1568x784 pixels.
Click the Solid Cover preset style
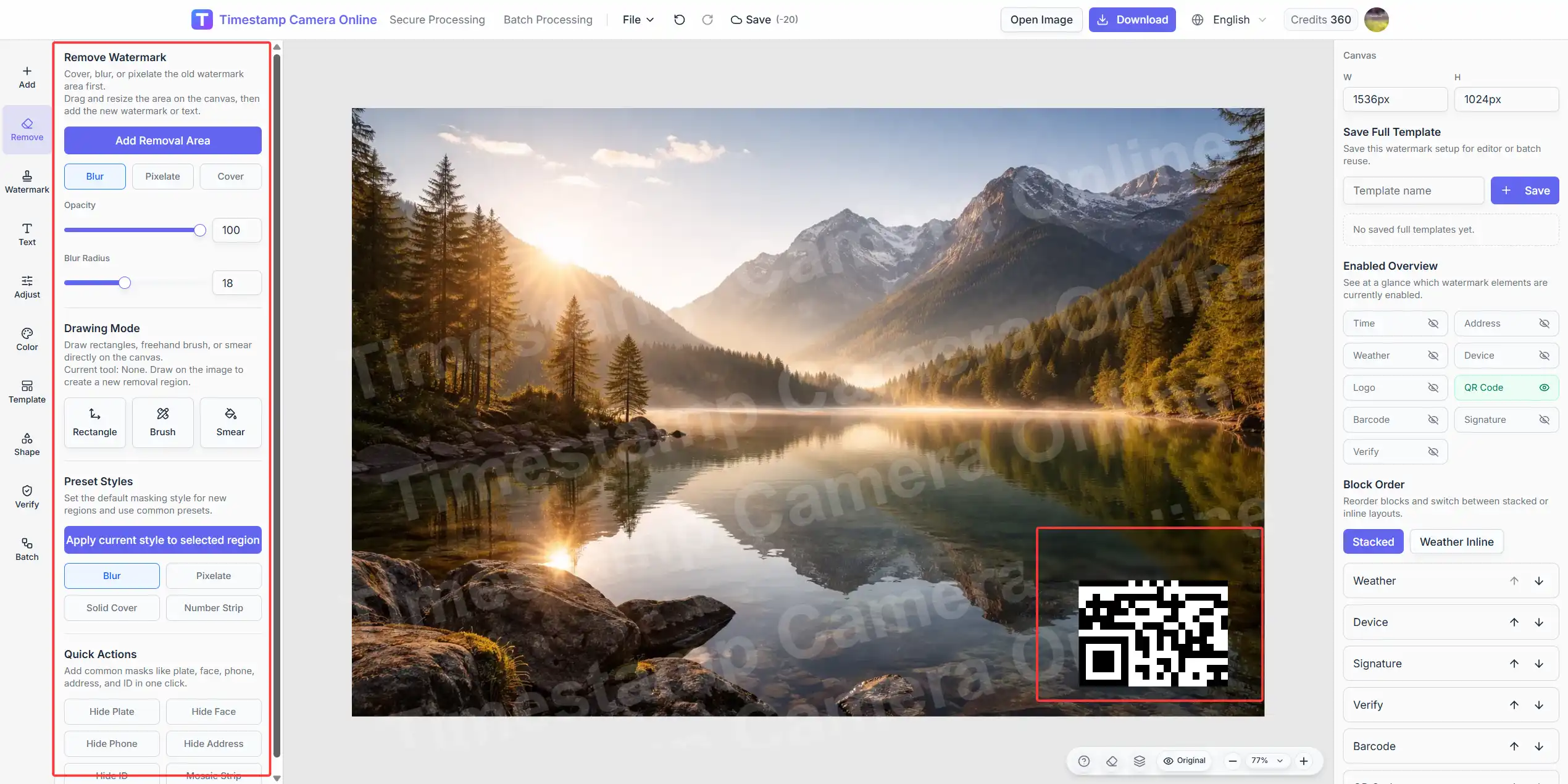tap(112, 608)
